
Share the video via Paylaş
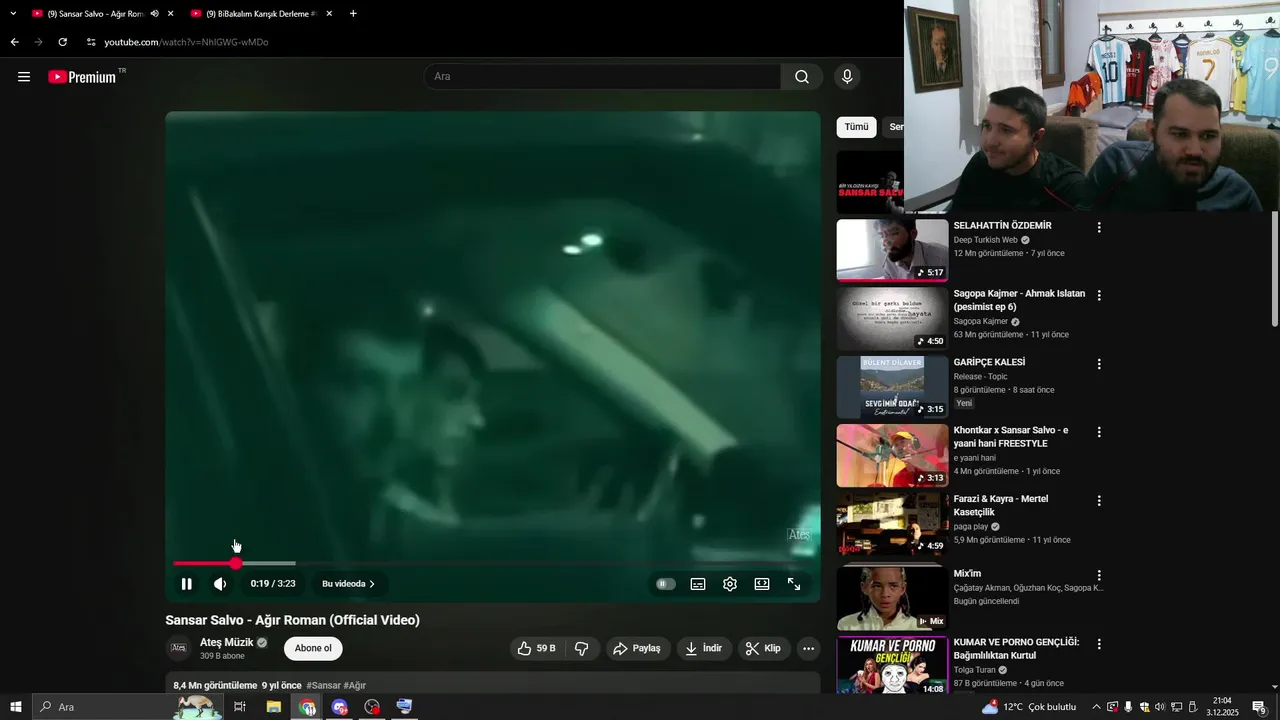[637, 648]
